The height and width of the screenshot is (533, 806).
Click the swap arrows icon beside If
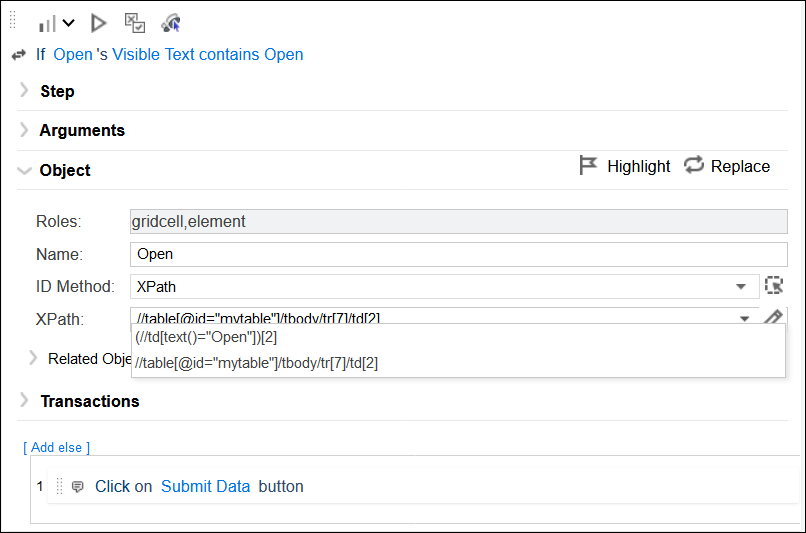(18, 55)
